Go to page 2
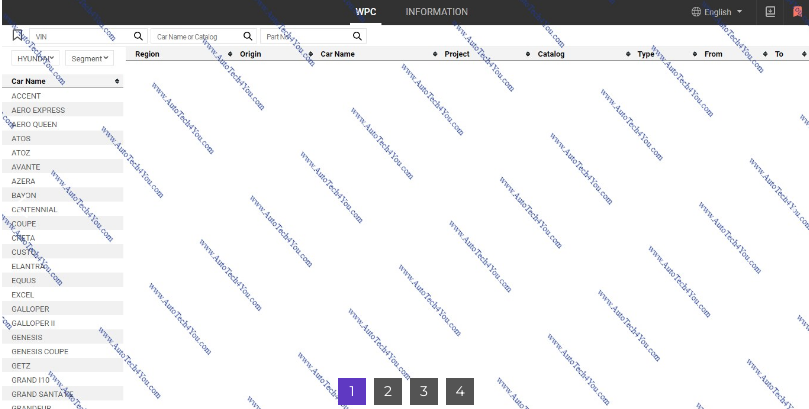The image size is (809, 409). 388,391
